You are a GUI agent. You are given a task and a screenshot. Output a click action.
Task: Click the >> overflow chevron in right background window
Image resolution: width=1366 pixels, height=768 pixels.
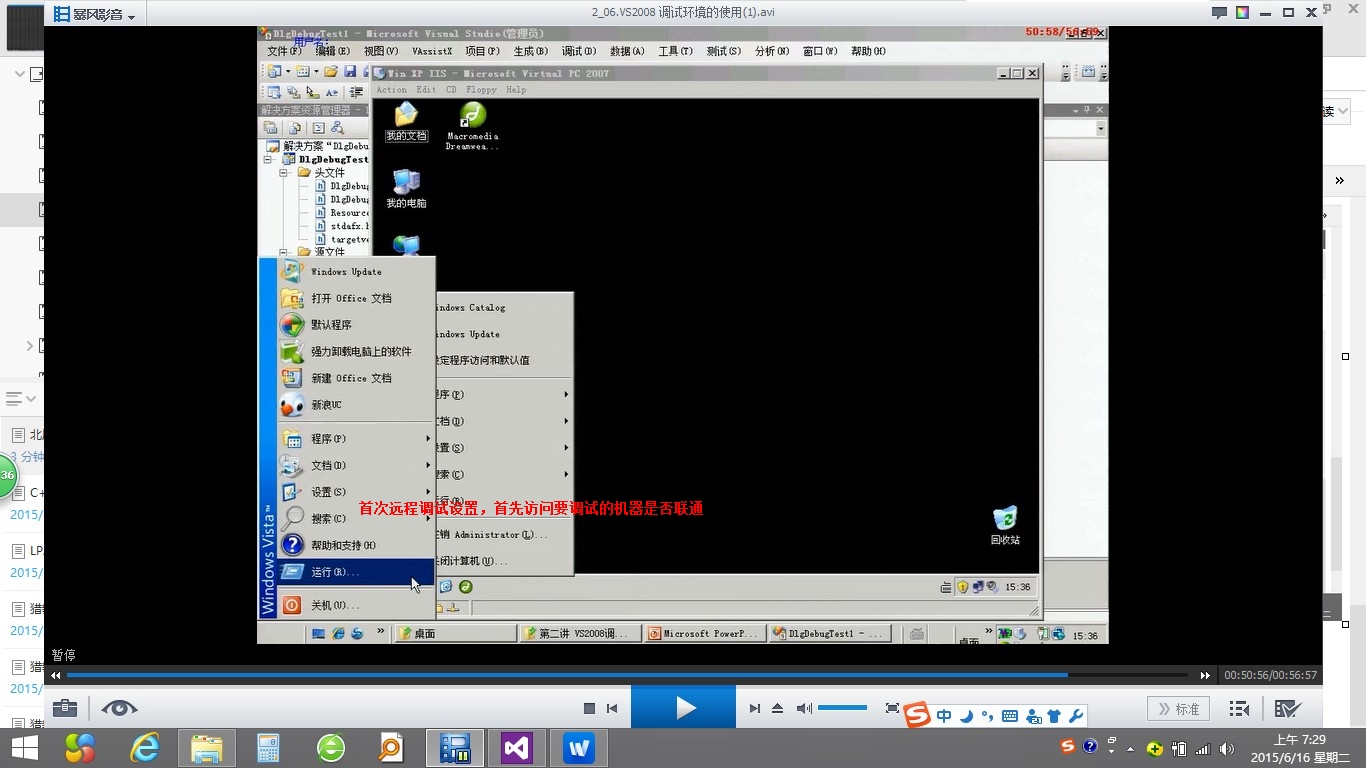click(1340, 181)
